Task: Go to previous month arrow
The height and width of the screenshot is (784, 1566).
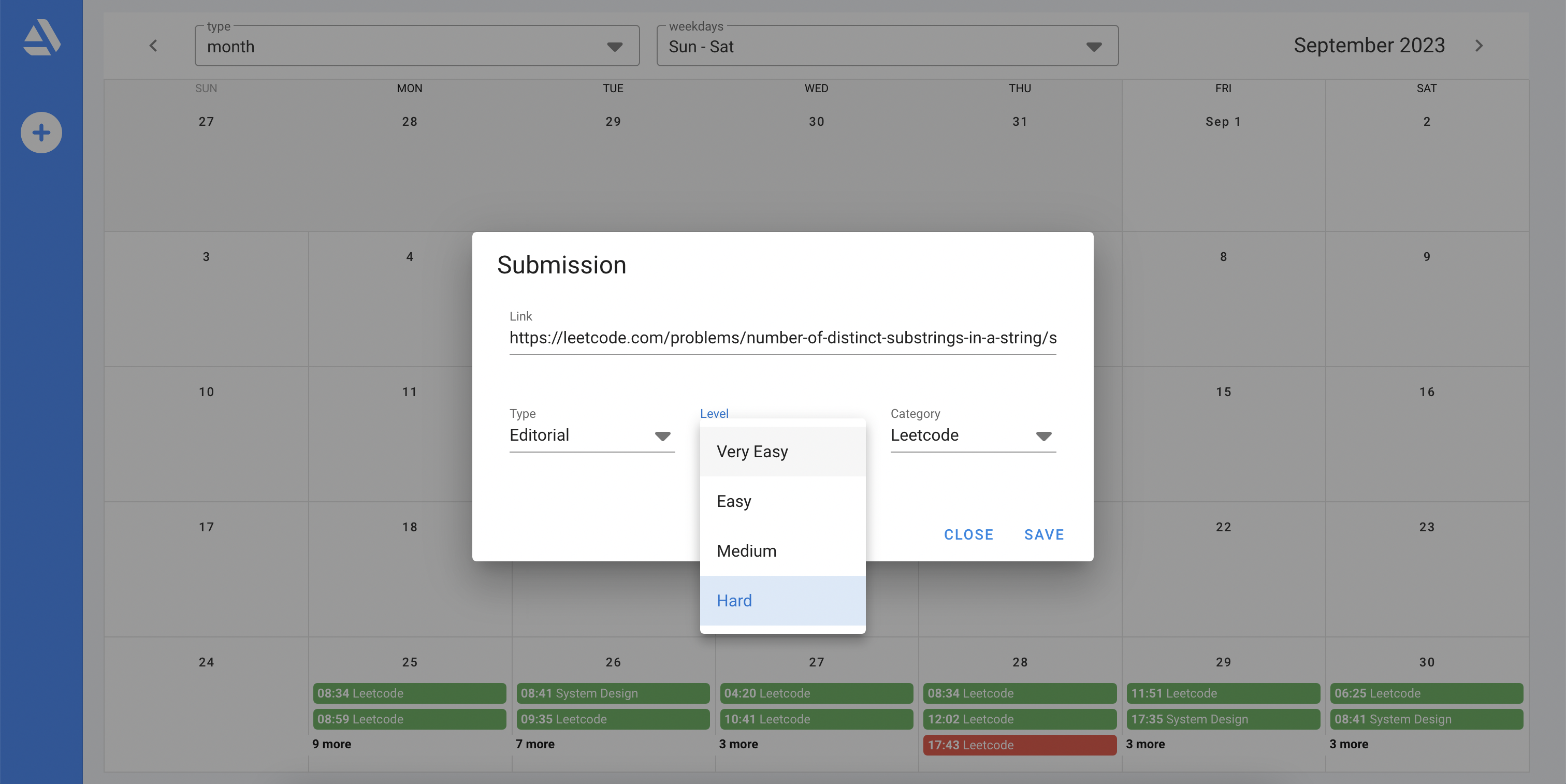Action: click(153, 46)
